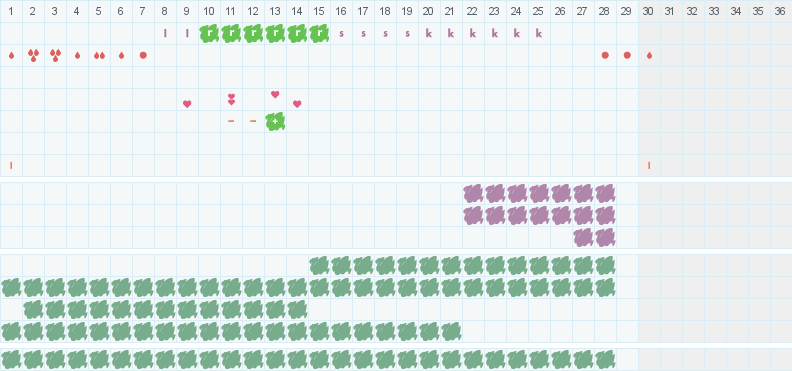Select the triple blood drops on day 2
This screenshot has height=371, width=792.
pyautogui.click(x=33, y=56)
